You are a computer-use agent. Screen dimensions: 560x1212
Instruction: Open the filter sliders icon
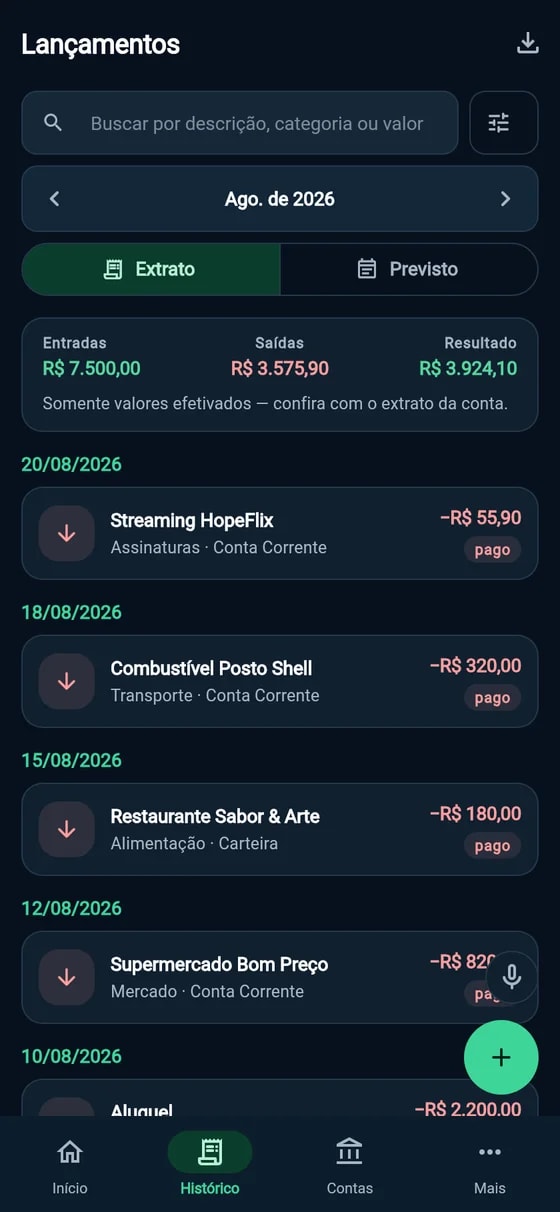(x=504, y=123)
